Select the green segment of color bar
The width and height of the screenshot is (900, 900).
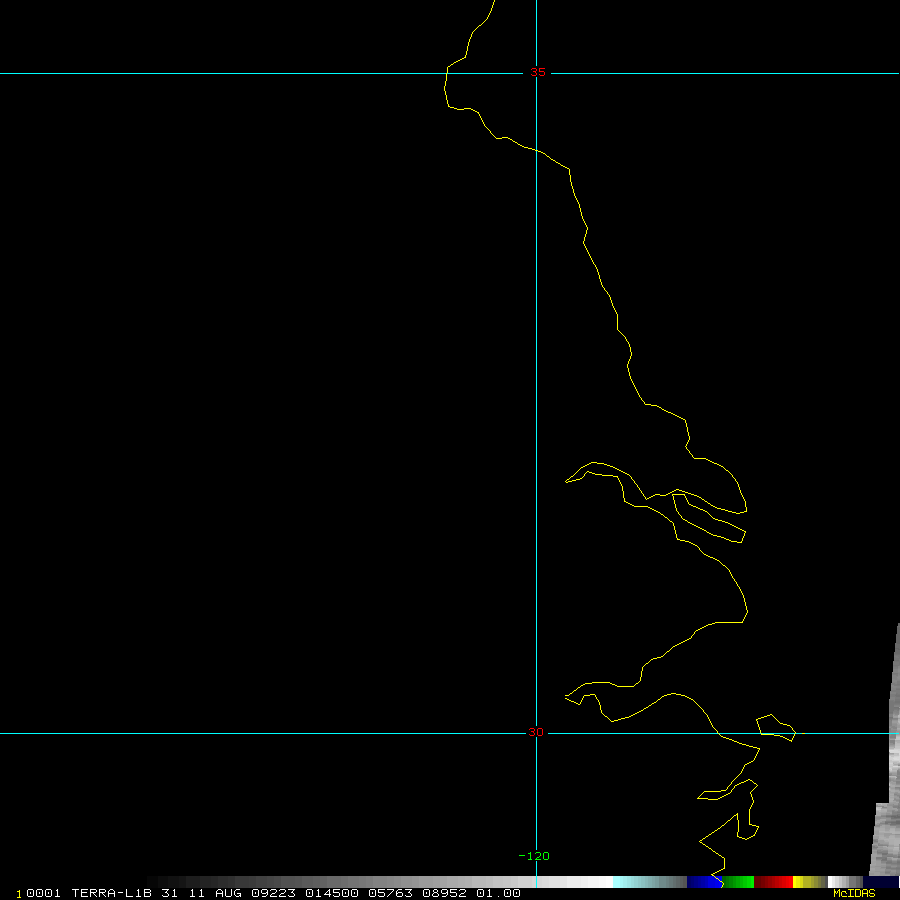[738, 882]
